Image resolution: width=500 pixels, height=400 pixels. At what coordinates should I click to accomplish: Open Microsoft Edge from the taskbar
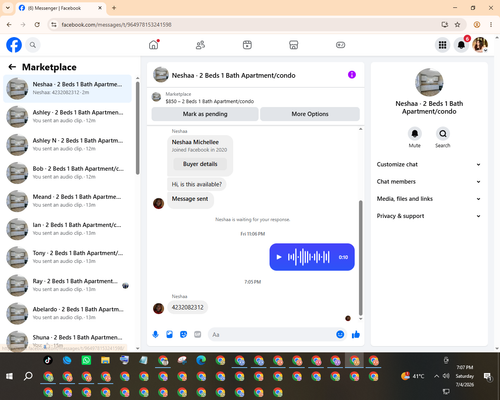coord(201,360)
